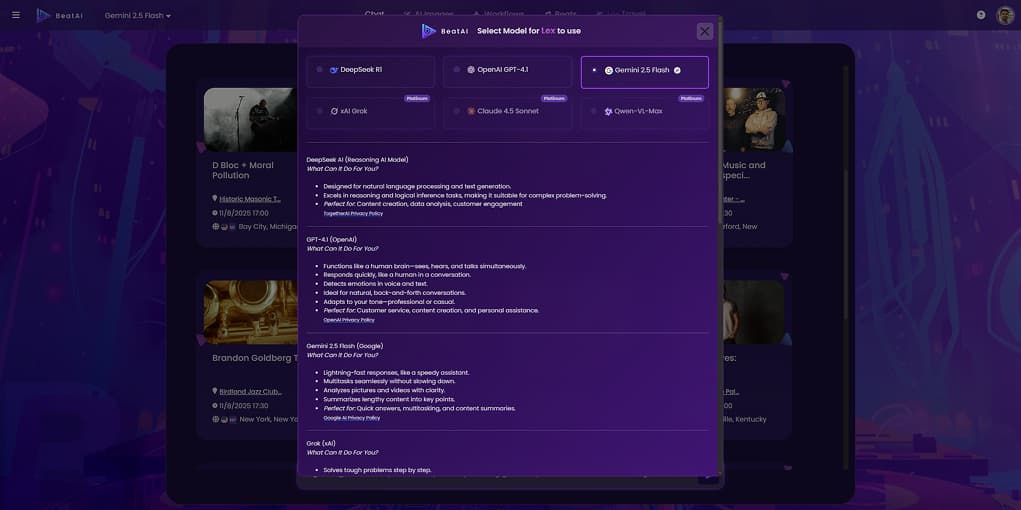Click the Claude starburst icon
Viewport: 1021px width, 510px height.
[471, 111]
